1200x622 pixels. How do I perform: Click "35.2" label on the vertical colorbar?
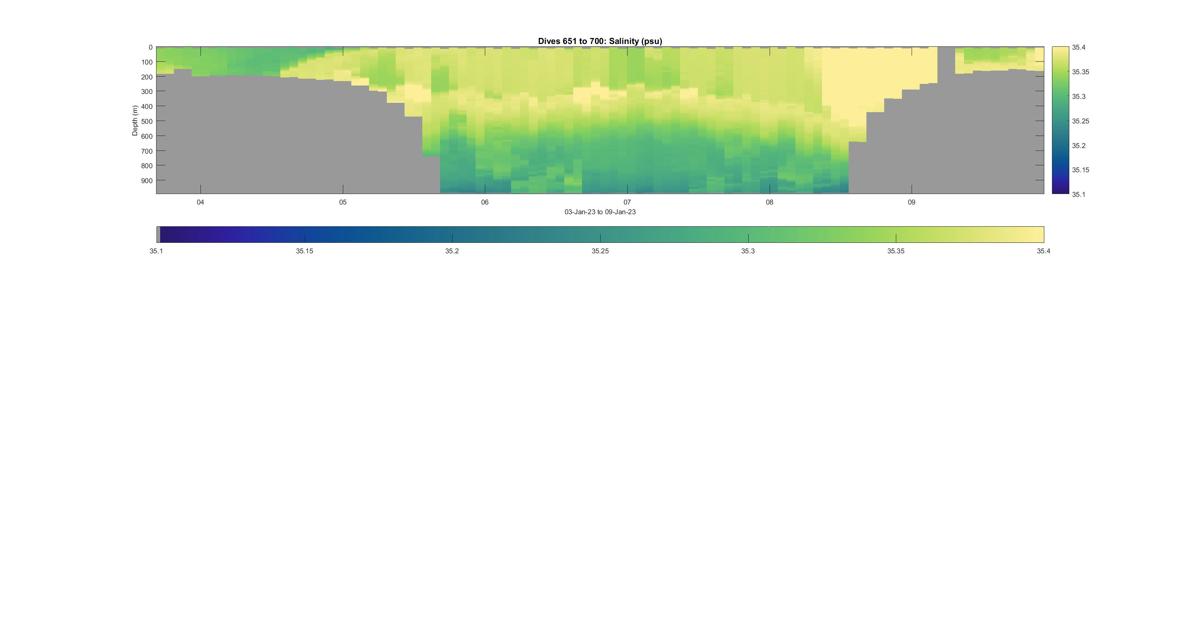(x=1079, y=146)
